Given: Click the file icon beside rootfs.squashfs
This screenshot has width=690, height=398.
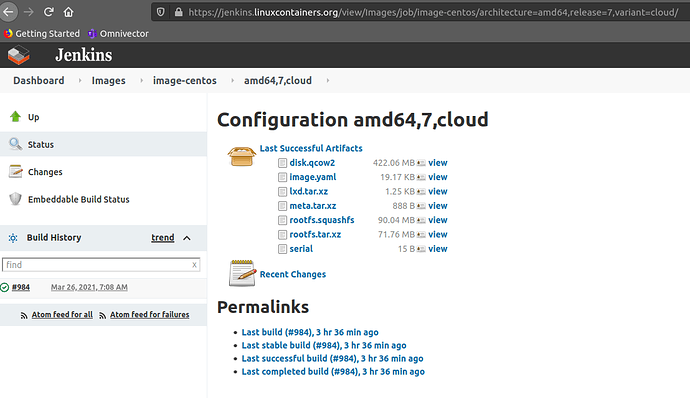Looking at the screenshot, I should (x=283, y=220).
